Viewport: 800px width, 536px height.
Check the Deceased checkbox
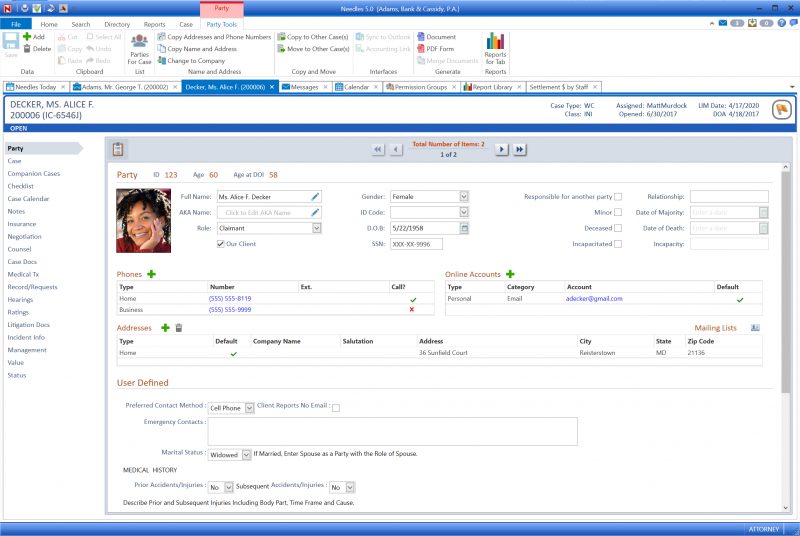tap(618, 228)
